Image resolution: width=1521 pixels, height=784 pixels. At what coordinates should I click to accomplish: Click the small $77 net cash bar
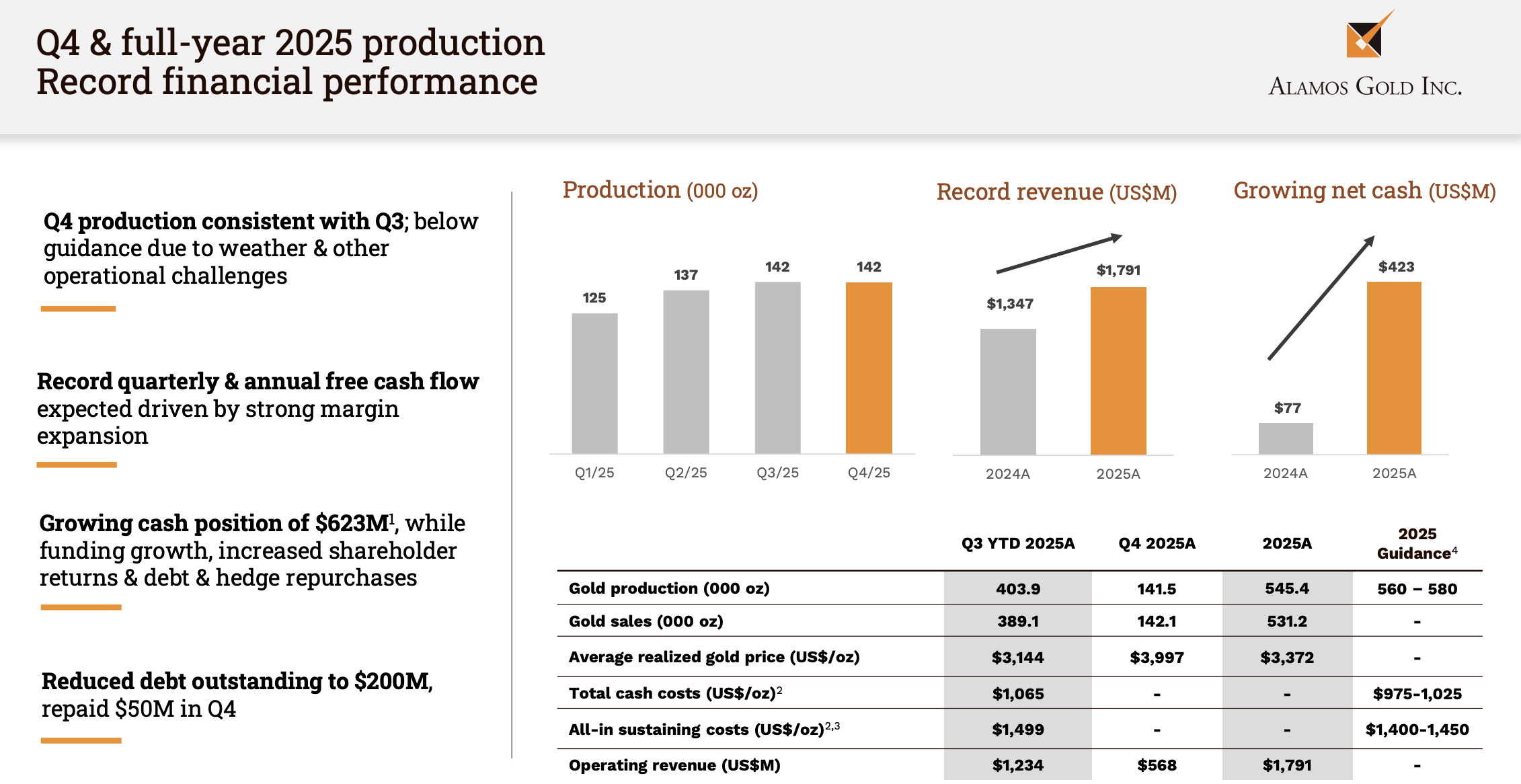click(1285, 438)
